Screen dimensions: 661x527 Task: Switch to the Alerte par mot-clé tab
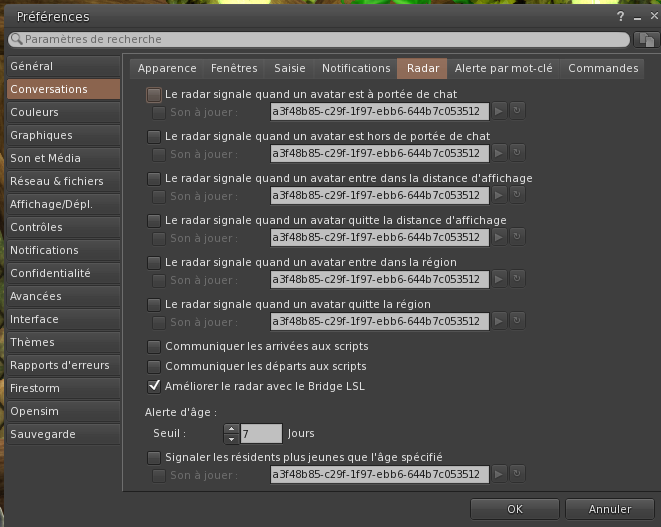pyautogui.click(x=505, y=68)
